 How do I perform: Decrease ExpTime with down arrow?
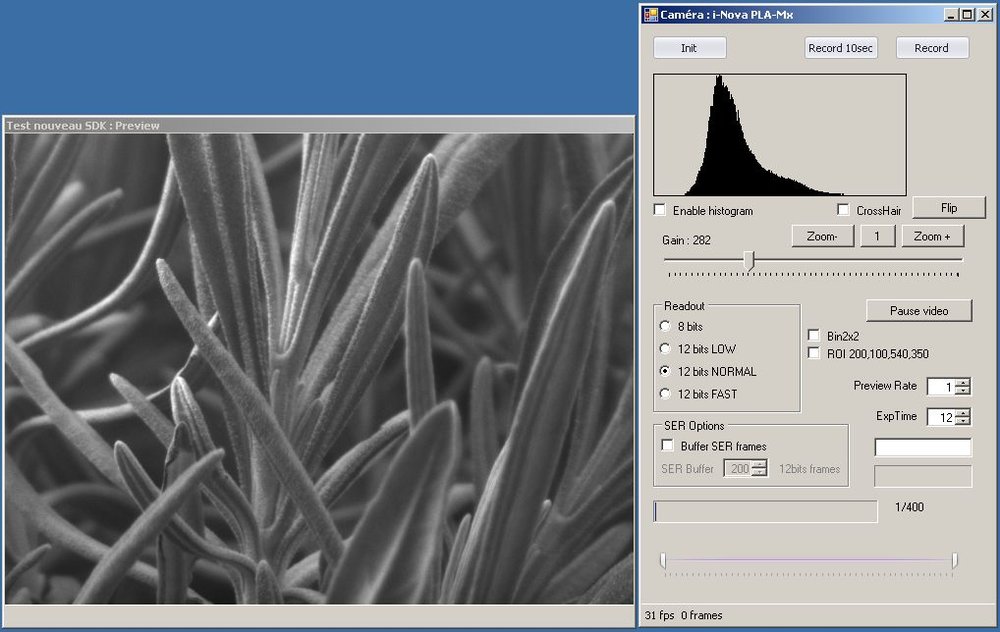pyautogui.click(x=963, y=420)
